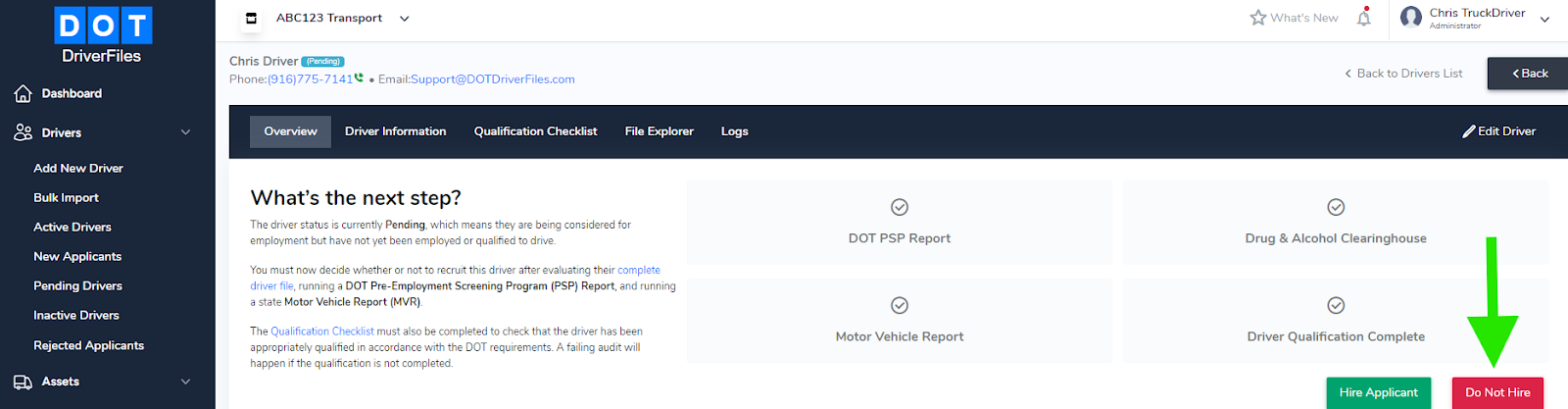This screenshot has height=409, width=1568.
Task: Click the Driver Qualification Complete card label
Action: pyautogui.click(x=1336, y=336)
